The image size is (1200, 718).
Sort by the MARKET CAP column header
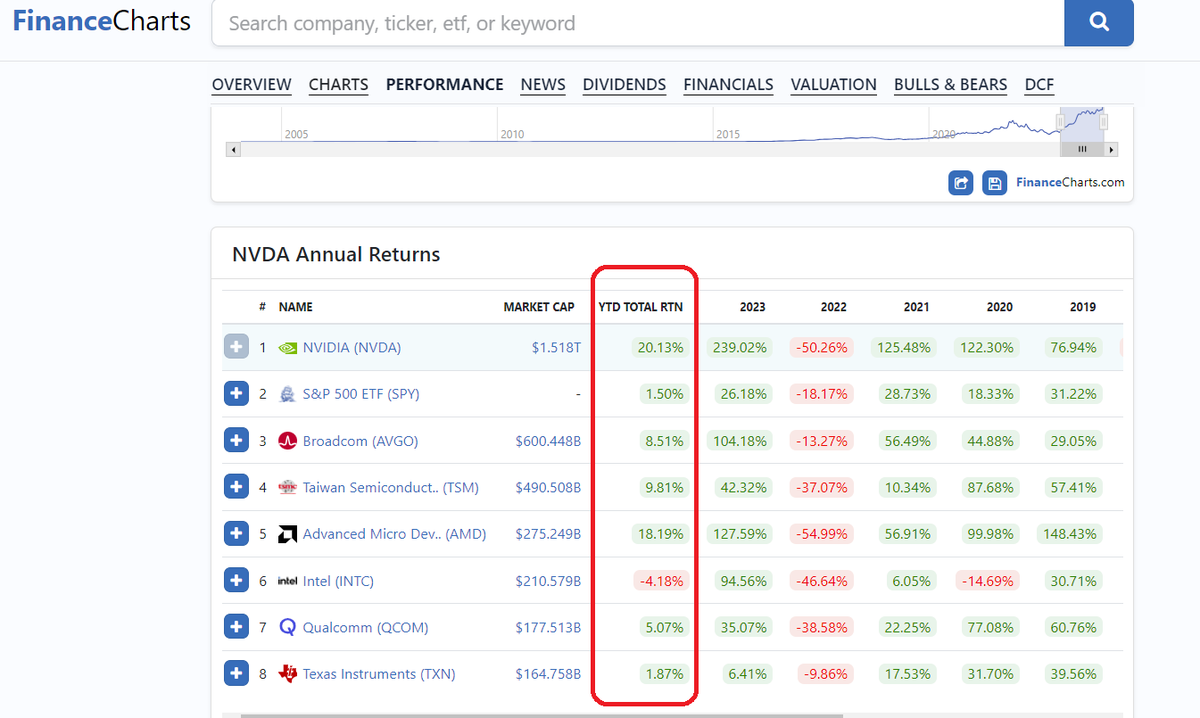tap(539, 307)
